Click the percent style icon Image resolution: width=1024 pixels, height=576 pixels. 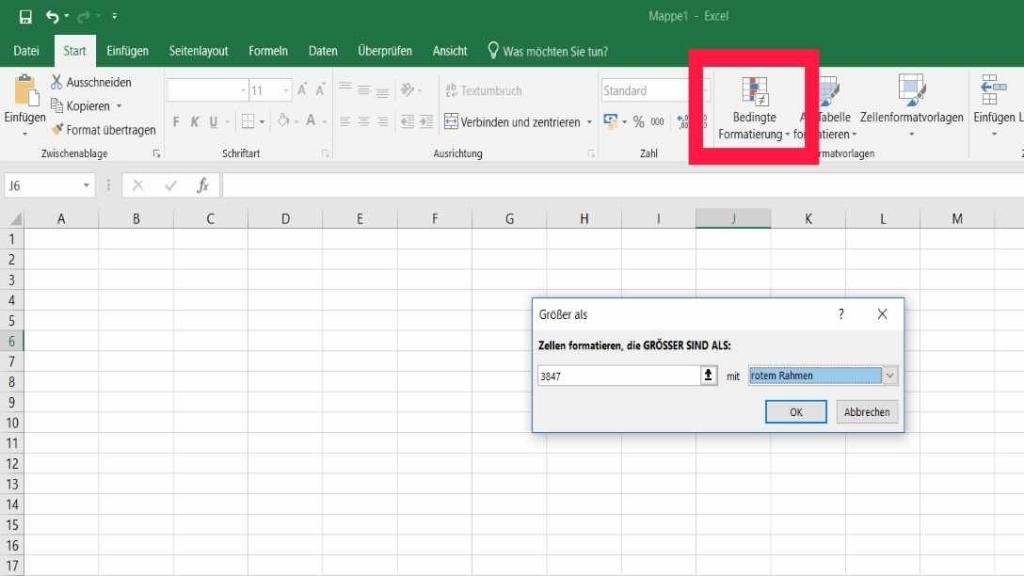[x=638, y=122]
